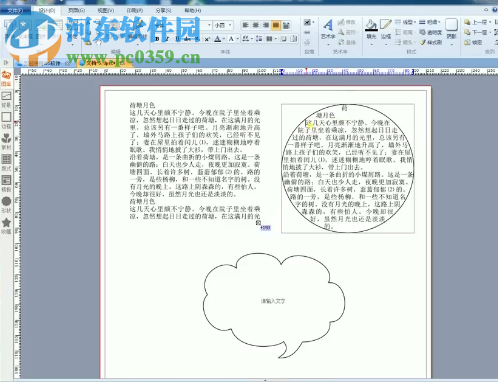The width and height of the screenshot is (498, 382).
Task: Expand the 边框 border dropdown arrow
Action: point(386,43)
